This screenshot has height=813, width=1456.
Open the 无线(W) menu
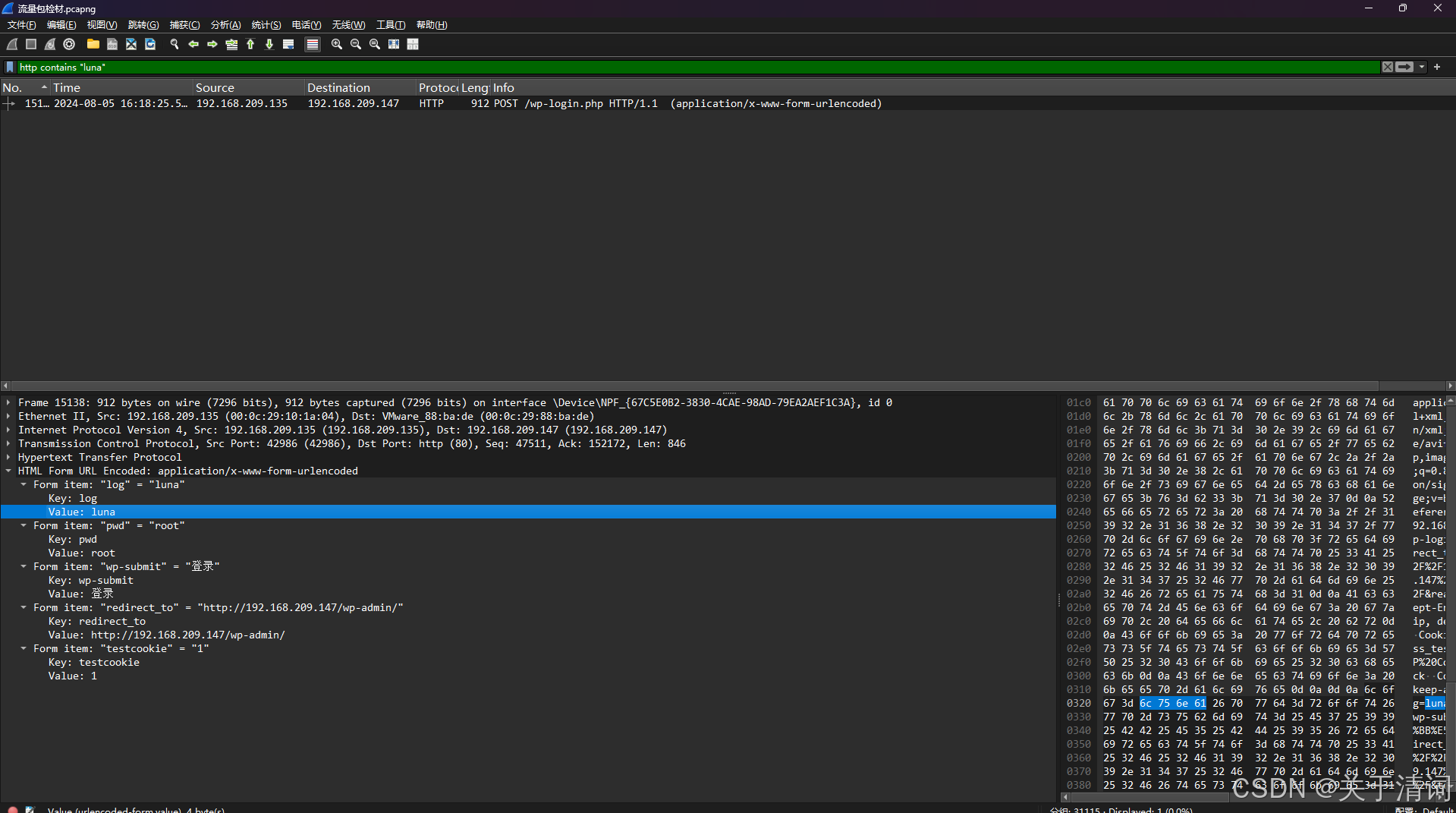click(x=348, y=25)
